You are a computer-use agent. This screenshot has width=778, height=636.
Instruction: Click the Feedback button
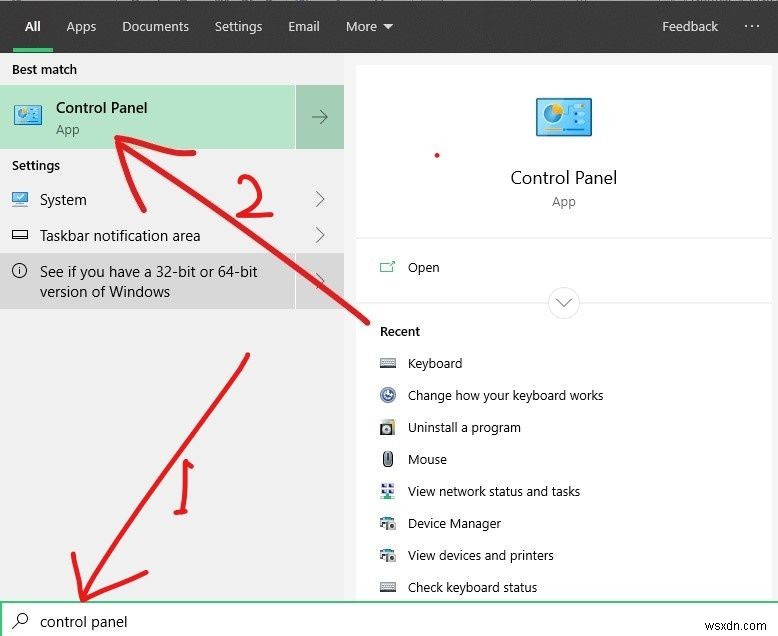coord(690,26)
